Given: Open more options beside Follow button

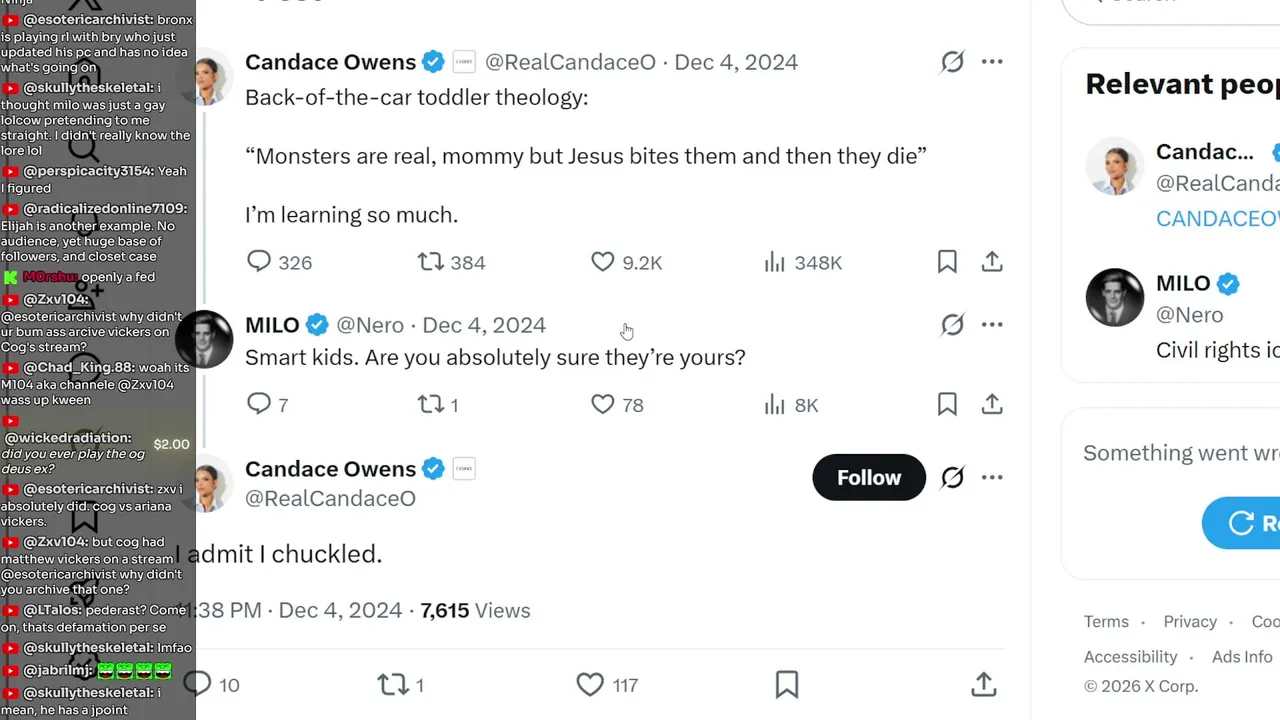Looking at the screenshot, I should pyautogui.click(x=992, y=477).
